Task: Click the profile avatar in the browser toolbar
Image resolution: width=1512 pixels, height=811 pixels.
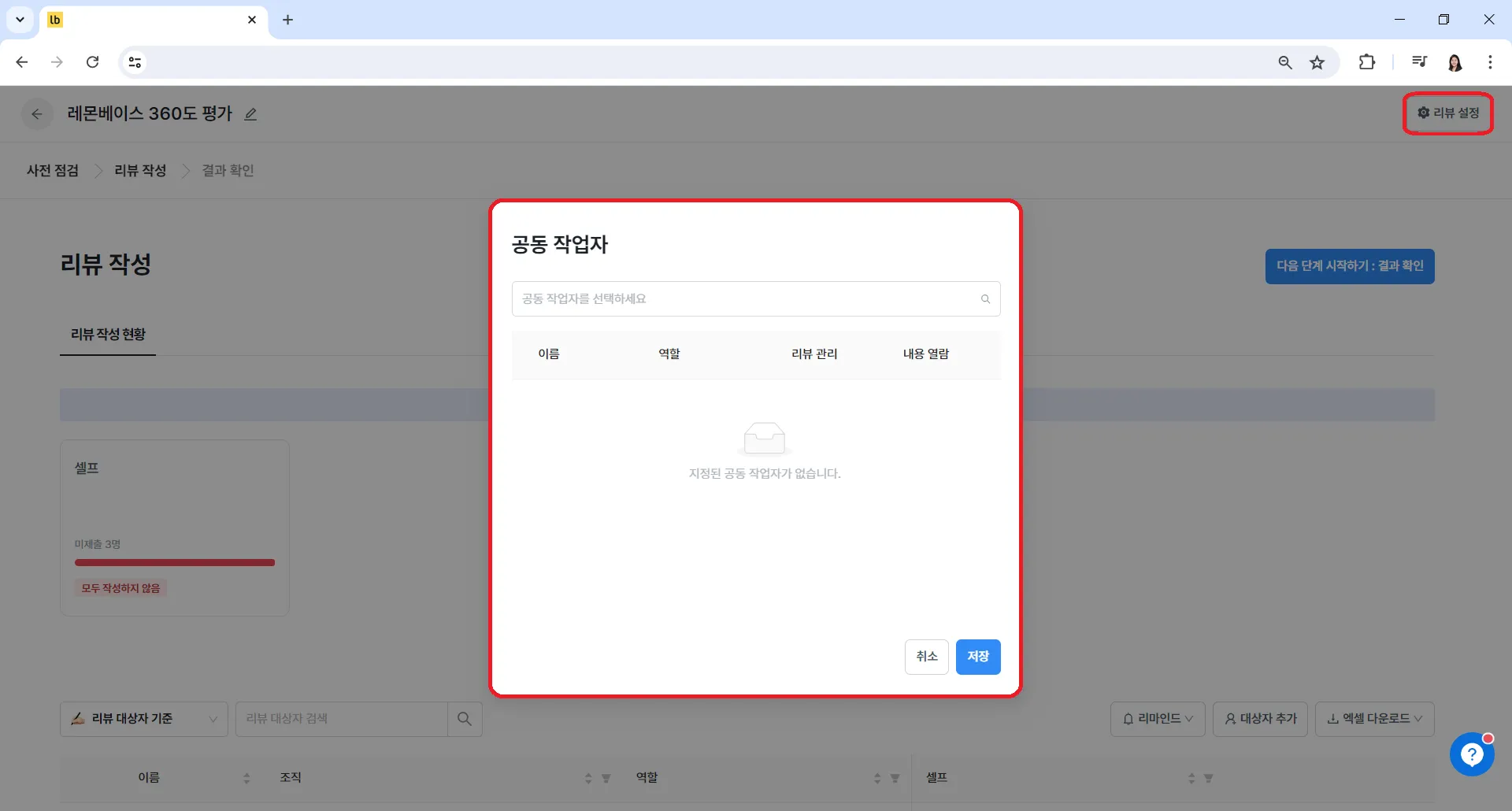Action: (1455, 62)
